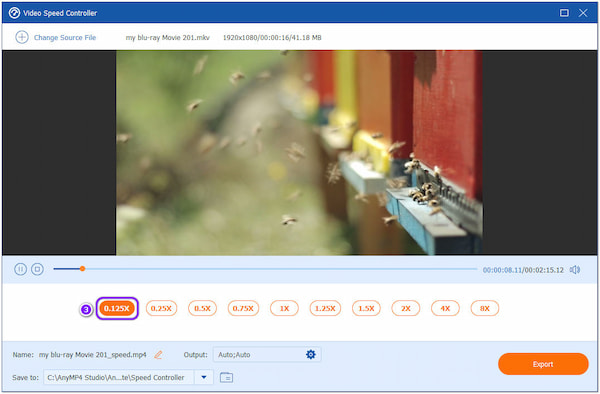This screenshot has width=600, height=394.
Task: Select 8X speed
Action: tap(485, 308)
